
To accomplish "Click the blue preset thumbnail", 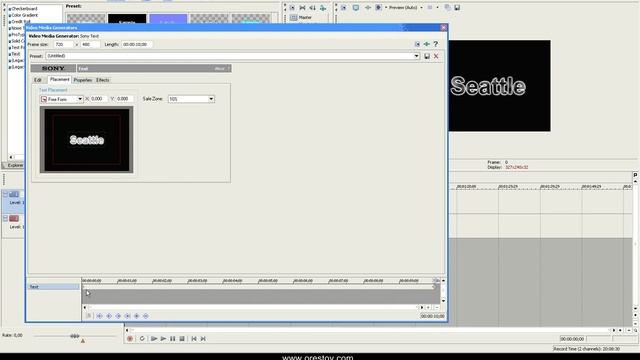I will 168,19.
